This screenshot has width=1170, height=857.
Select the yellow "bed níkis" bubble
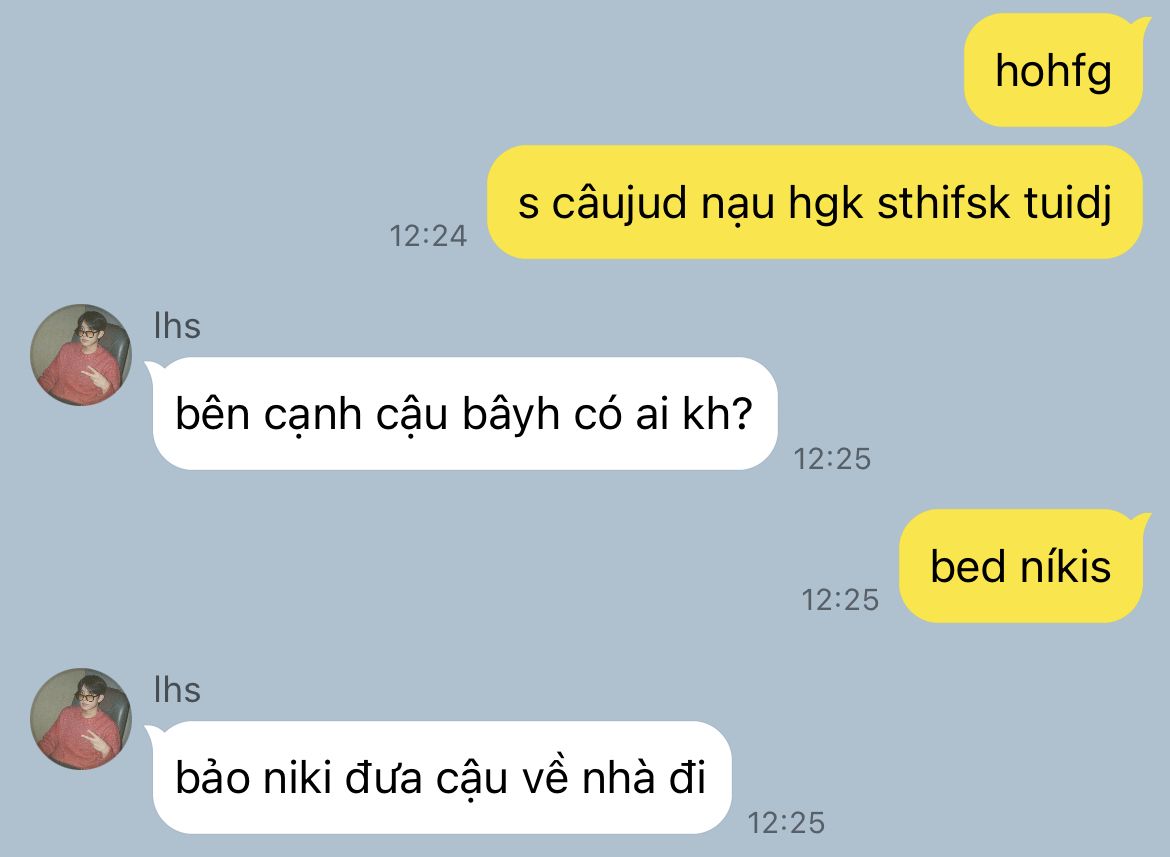pyautogui.click(x=1021, y=566)
